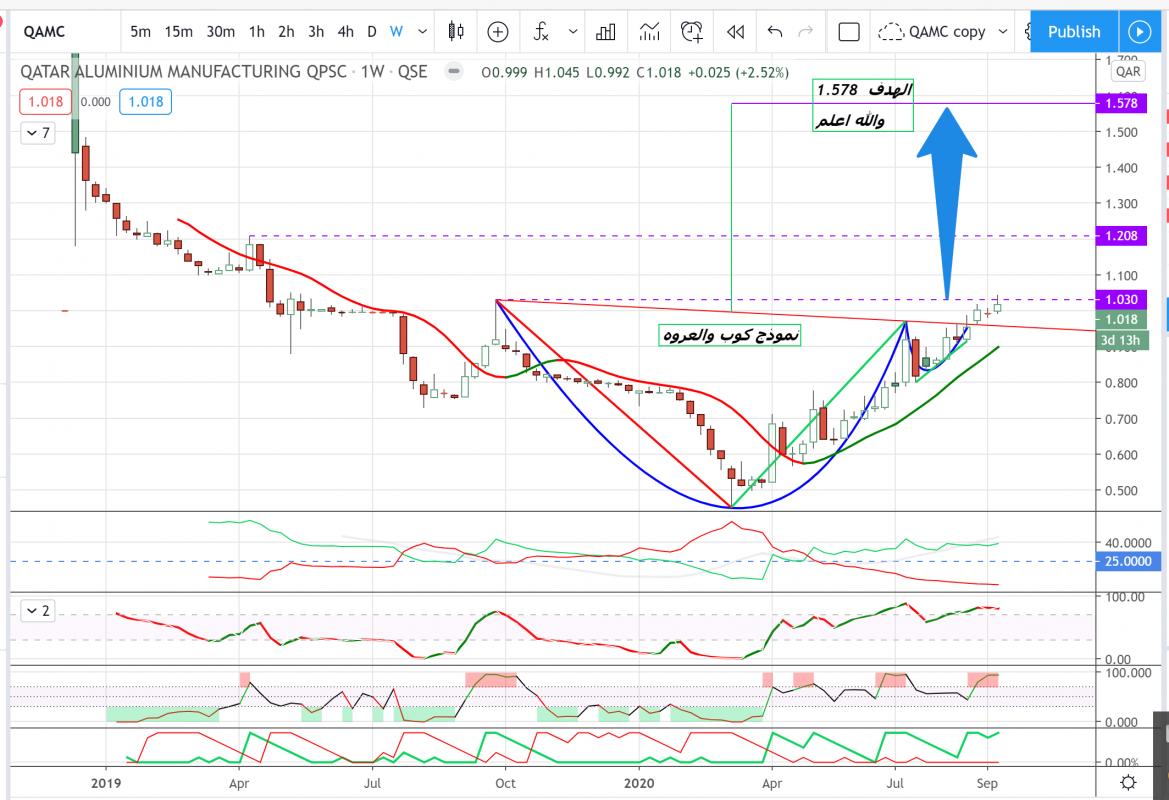Expand the timeframe interval dropdown arrow
Image resolution: width=1169 pixels, height=800 pixels.
pyautogui.click(x=422, y=32)
